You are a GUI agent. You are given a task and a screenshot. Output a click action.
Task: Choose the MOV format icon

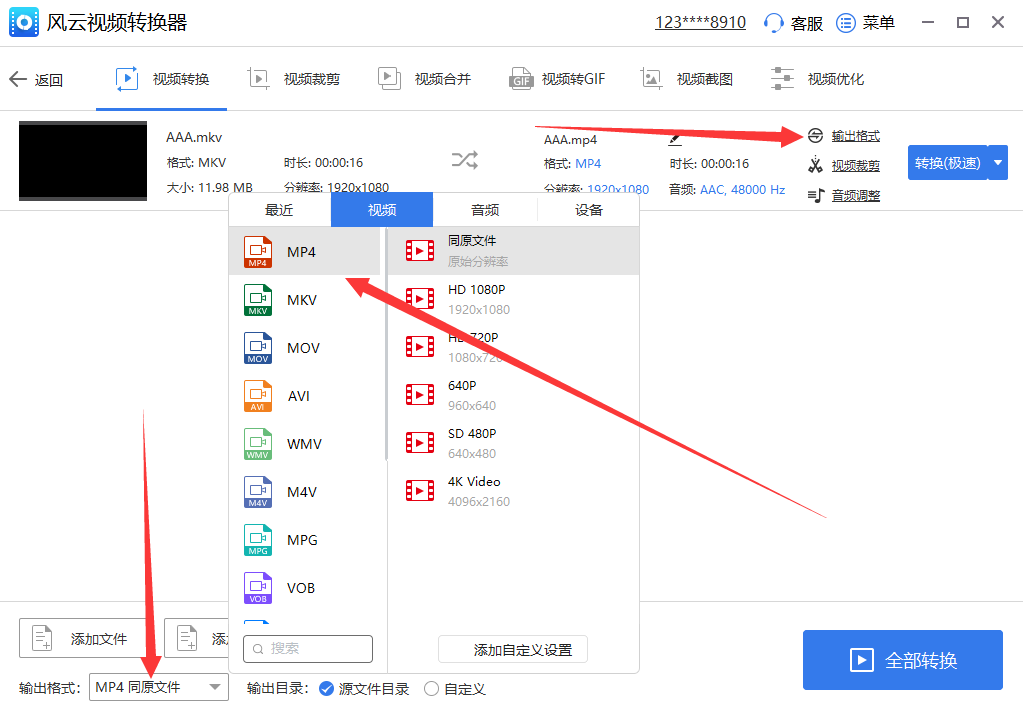coord(258,348)
